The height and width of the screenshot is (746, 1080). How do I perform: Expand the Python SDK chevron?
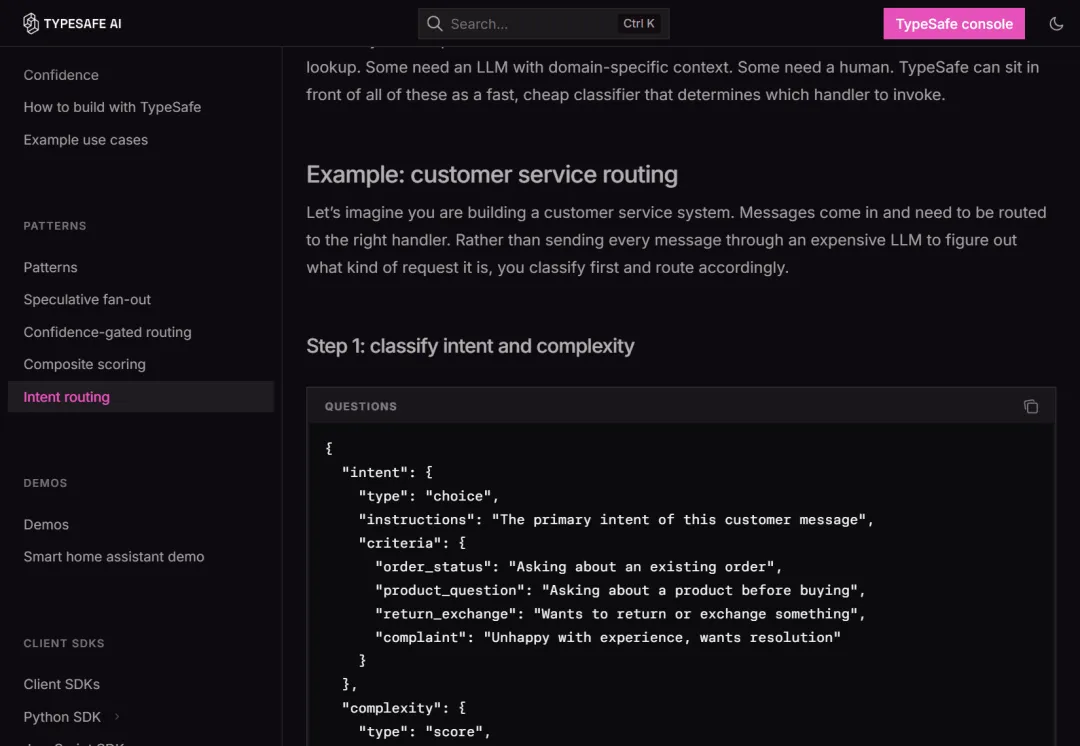point(117,716)
